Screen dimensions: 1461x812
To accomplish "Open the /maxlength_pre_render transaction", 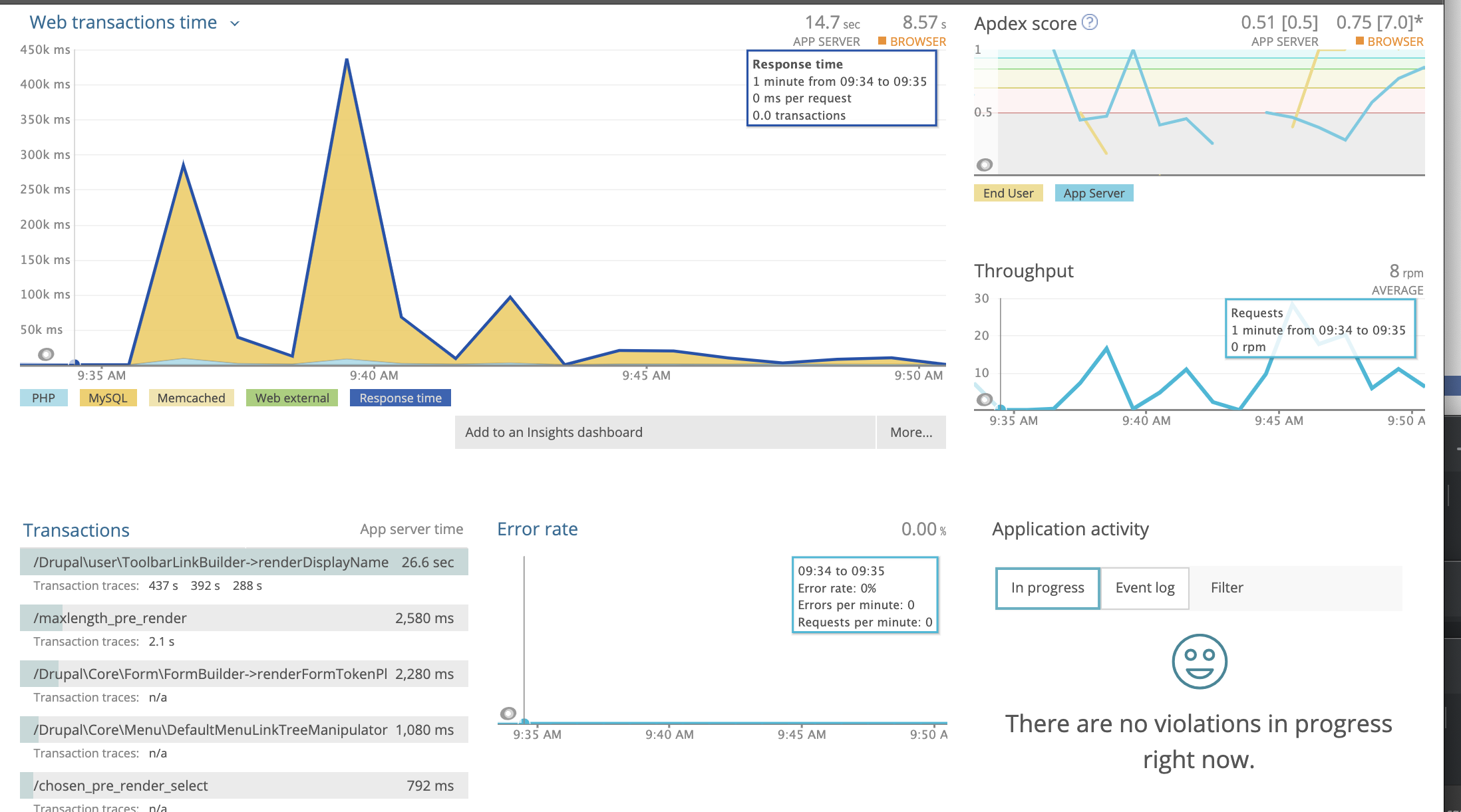I will click(110, 617).
